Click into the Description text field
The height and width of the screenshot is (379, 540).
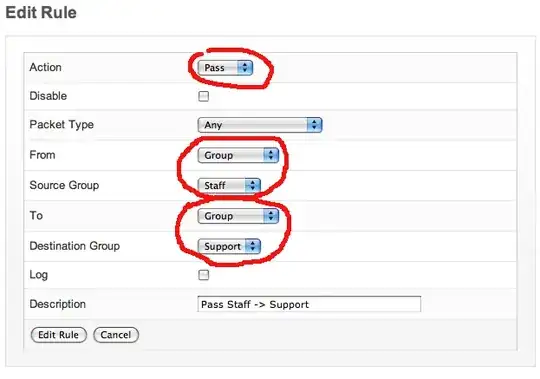(x=309, y=304)
